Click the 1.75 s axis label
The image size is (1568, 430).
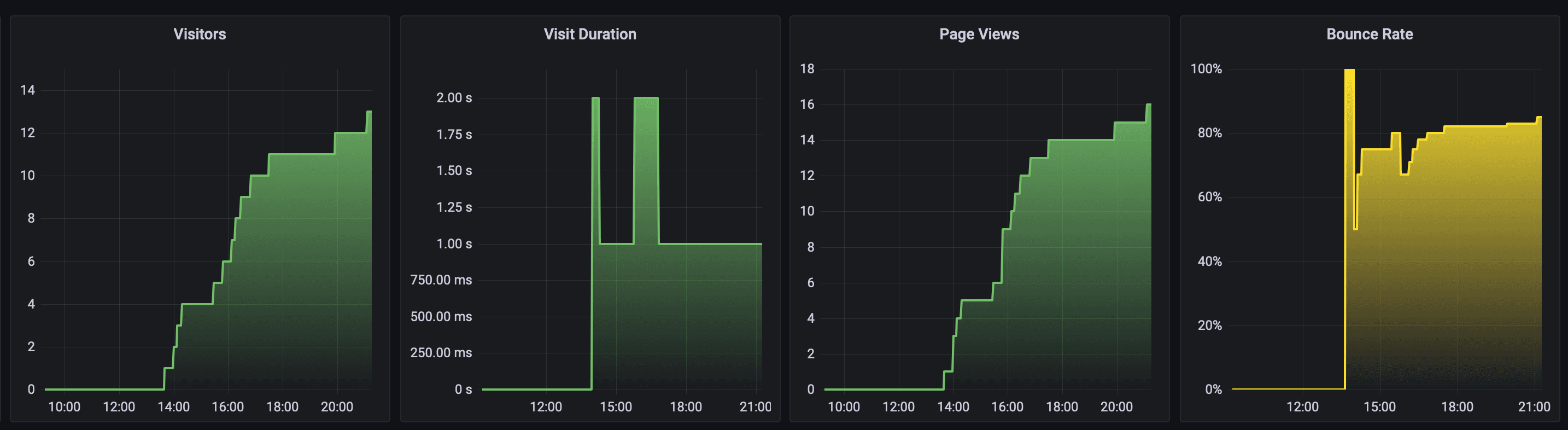[454, 135]
